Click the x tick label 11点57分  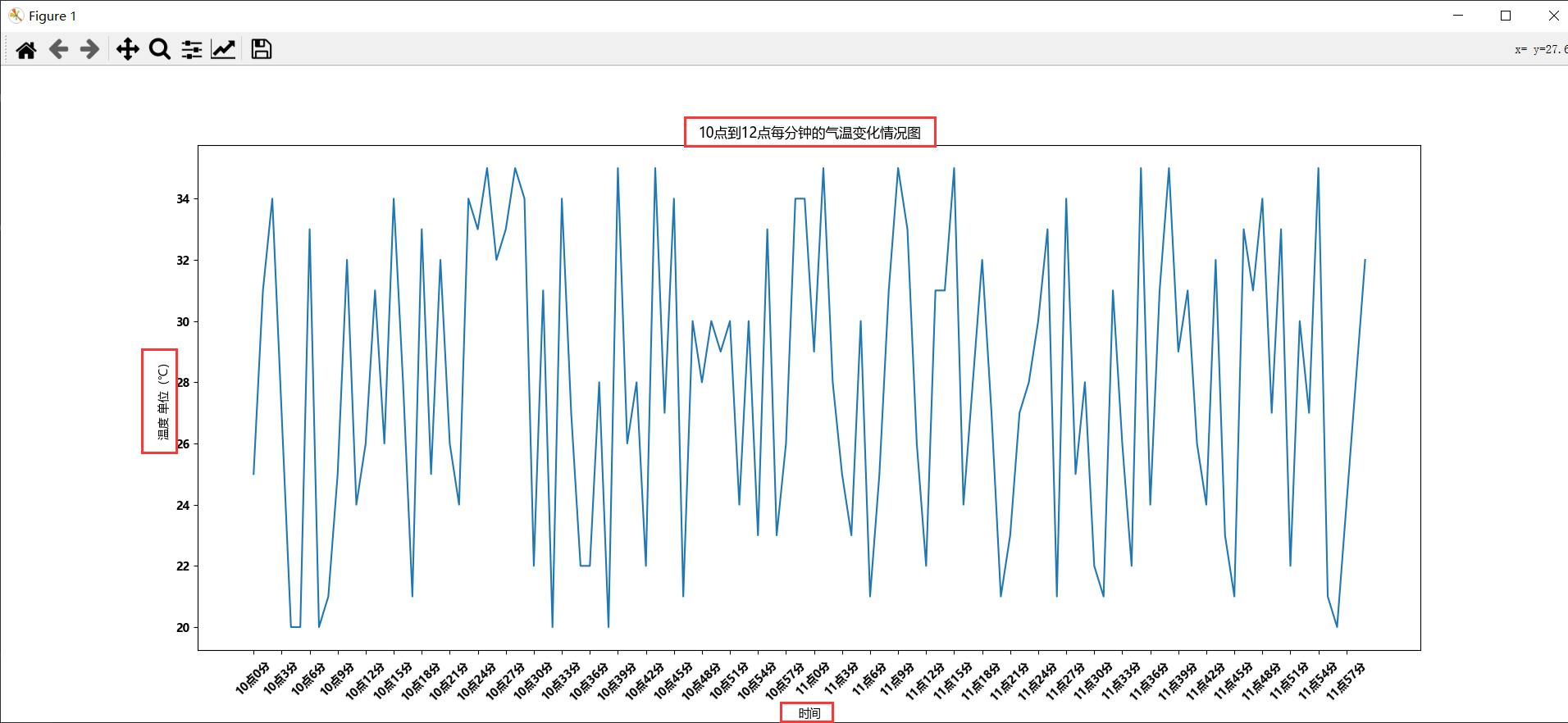(x=1345, y=680)
